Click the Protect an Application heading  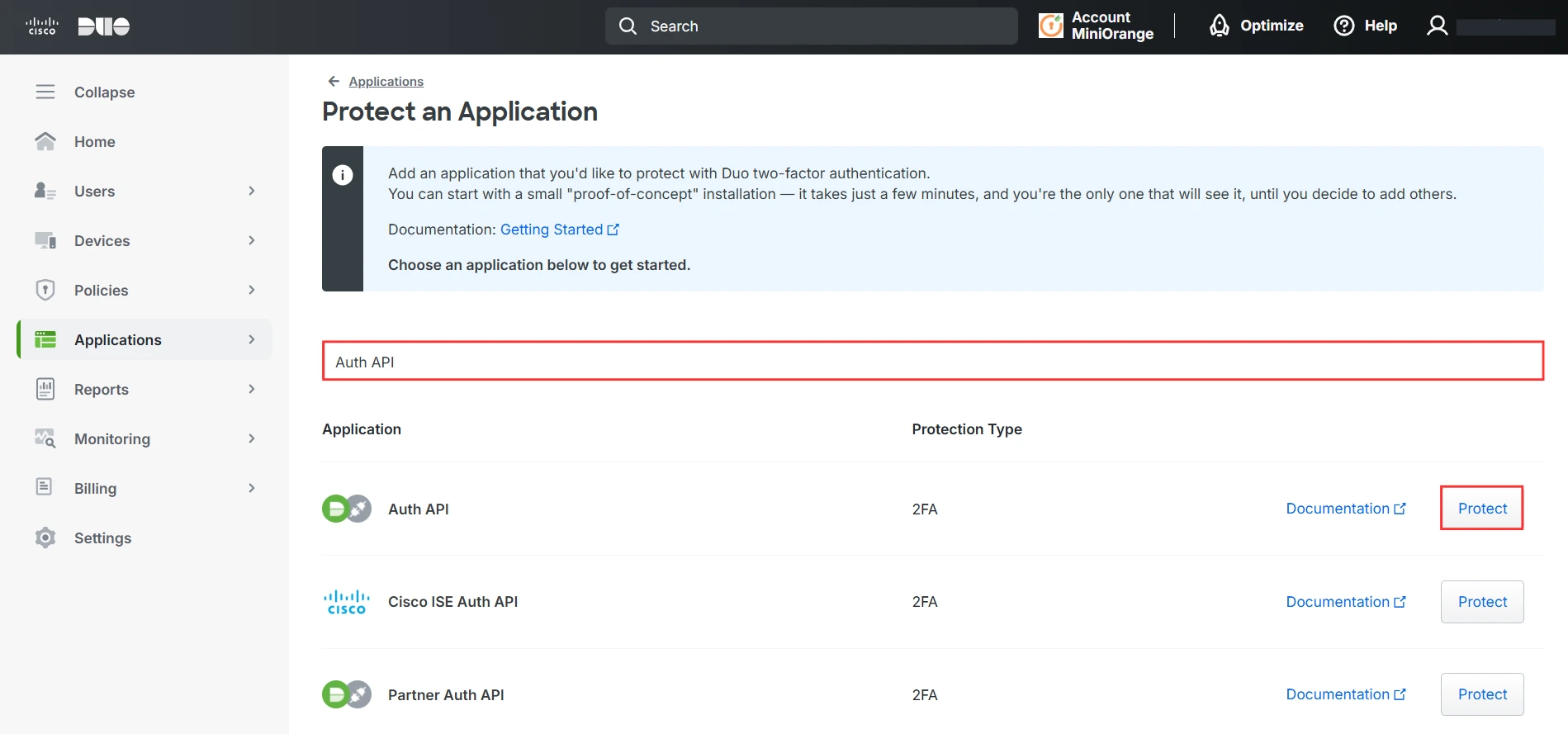[460, 111]
